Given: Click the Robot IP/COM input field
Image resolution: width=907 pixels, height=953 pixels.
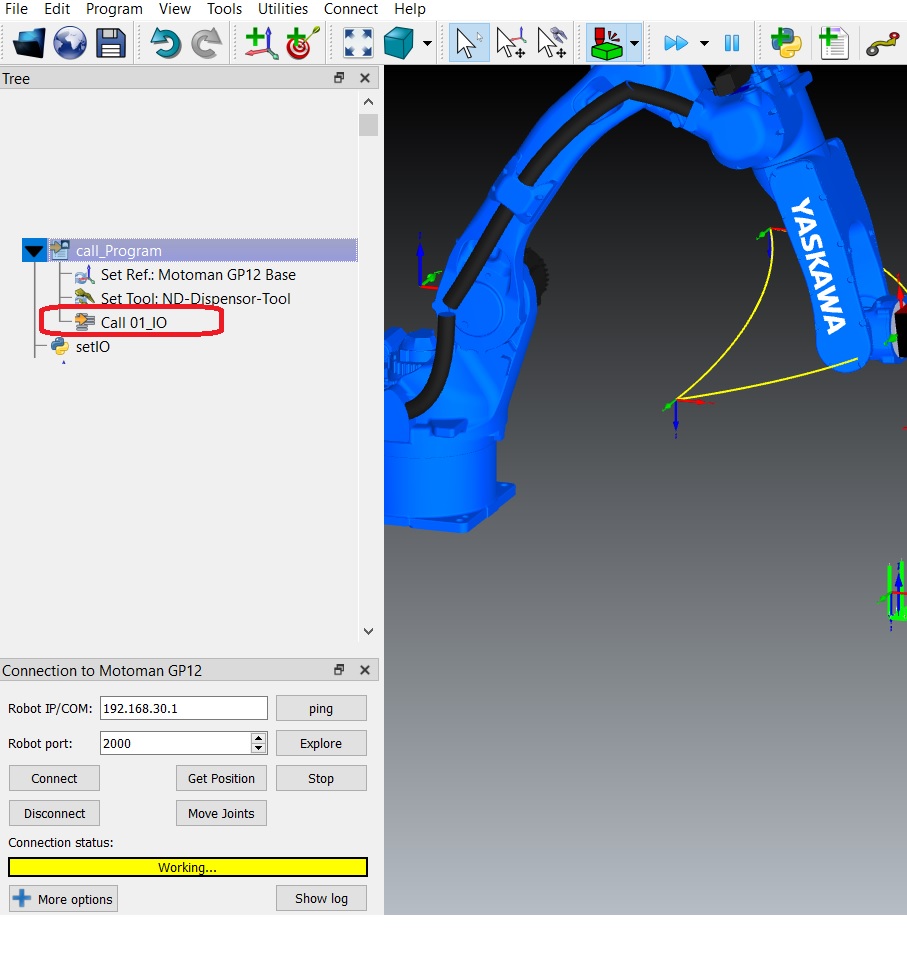Looking at the screenshot, I should point(184,708).
